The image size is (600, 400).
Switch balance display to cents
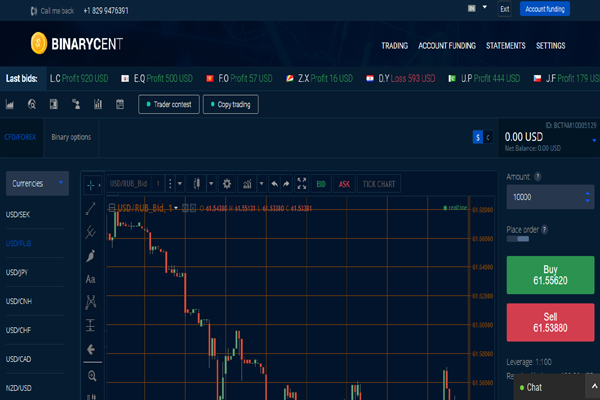[x=488, y=137]
